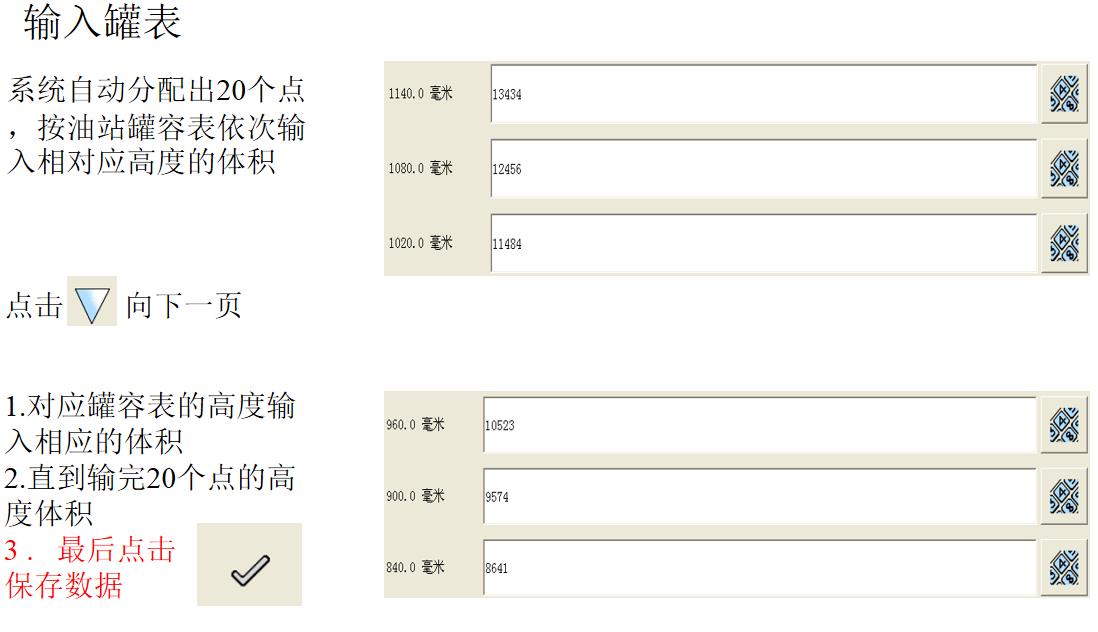Click the 840.0 毫米 height label

[415, 568]
